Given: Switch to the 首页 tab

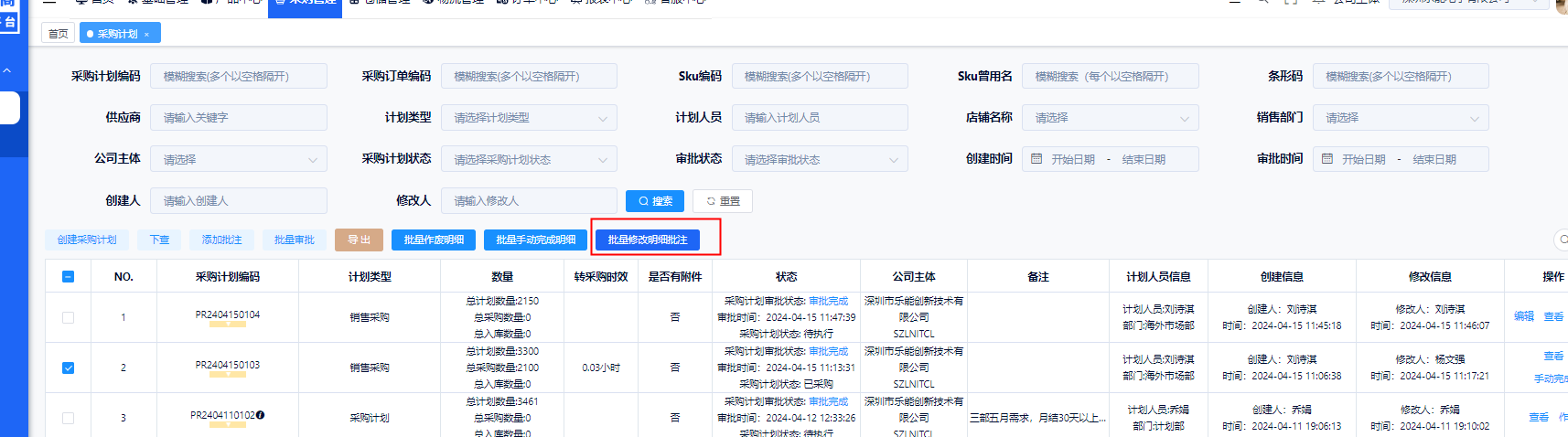Looking at the screenshot, I should coord(59,34).
